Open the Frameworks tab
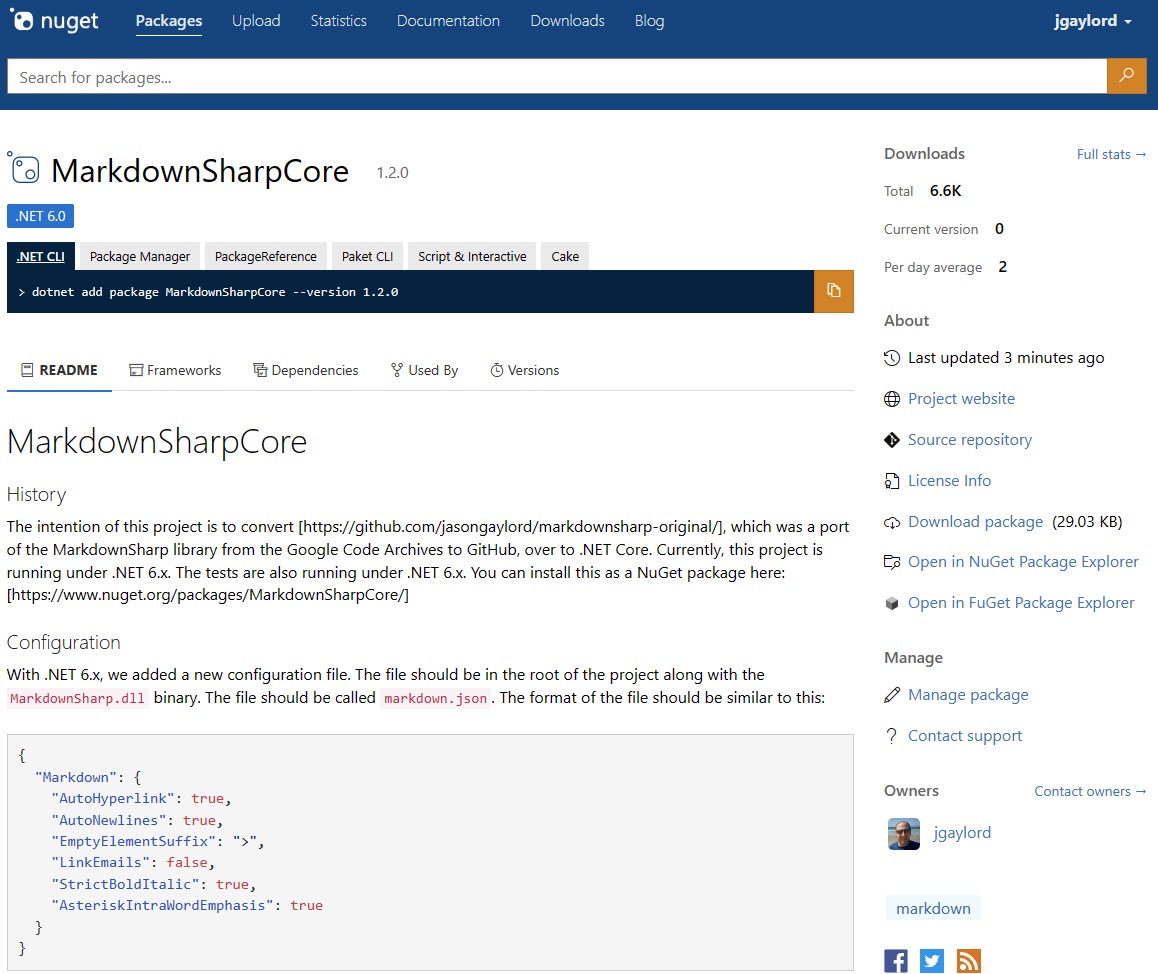This screenshot has width=1158, height=974. [x=175, y=370]
